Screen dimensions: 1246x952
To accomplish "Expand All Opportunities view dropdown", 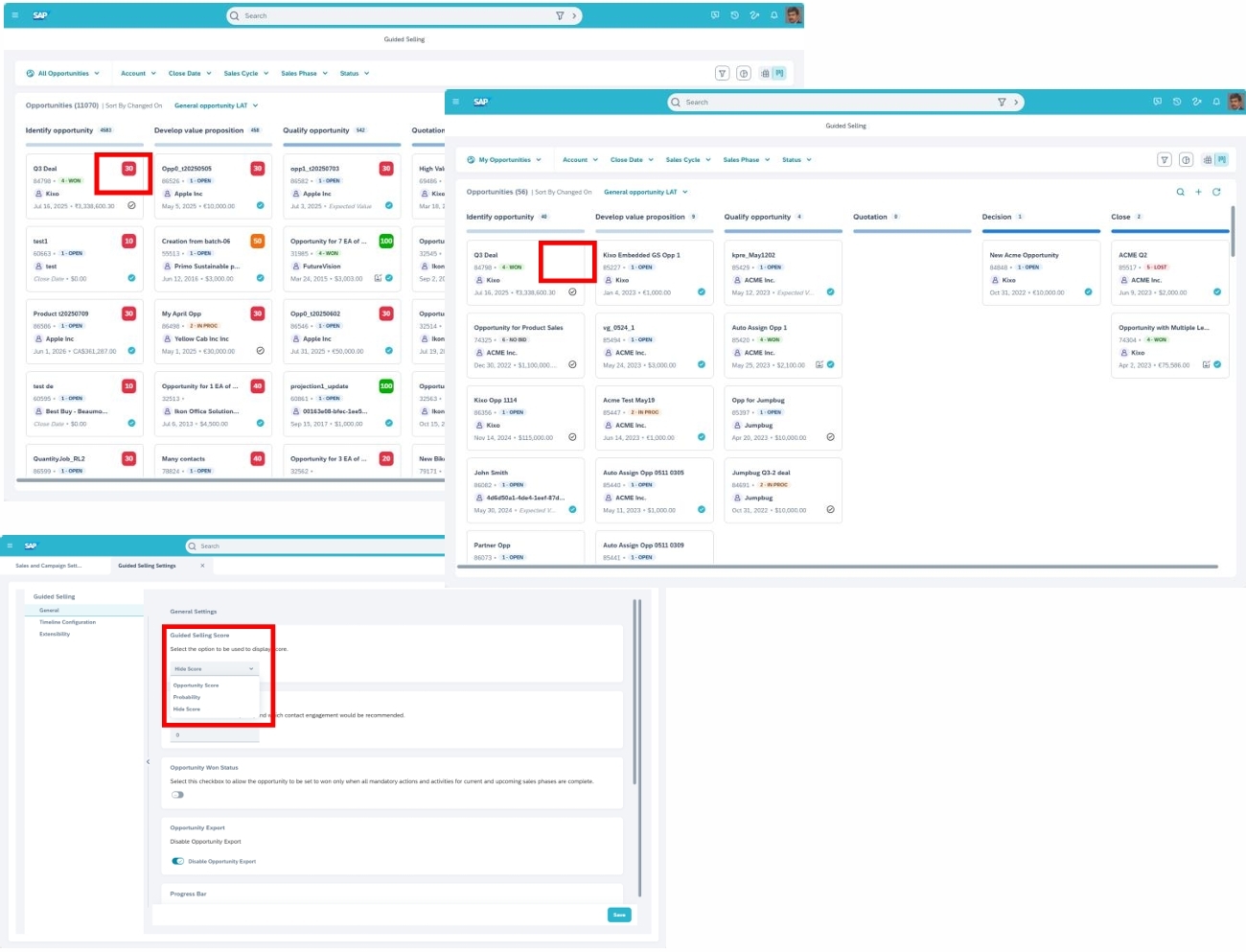I will tap(62, 73).
